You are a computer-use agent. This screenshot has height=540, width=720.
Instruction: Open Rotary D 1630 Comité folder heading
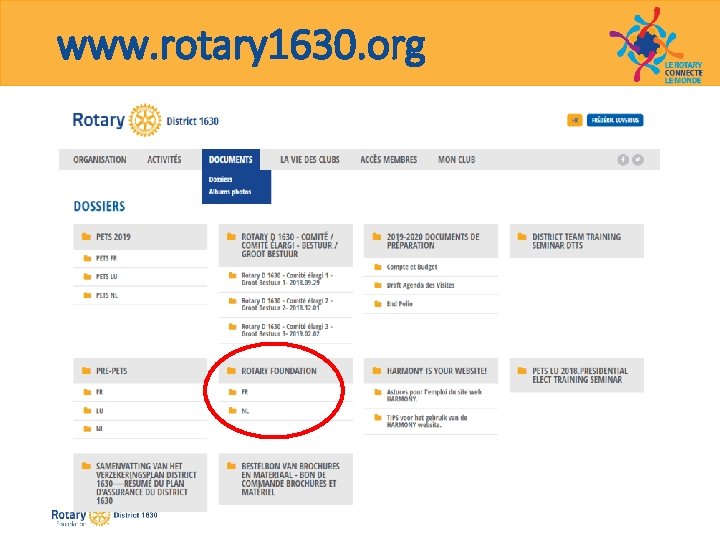[x=286, y=245]
